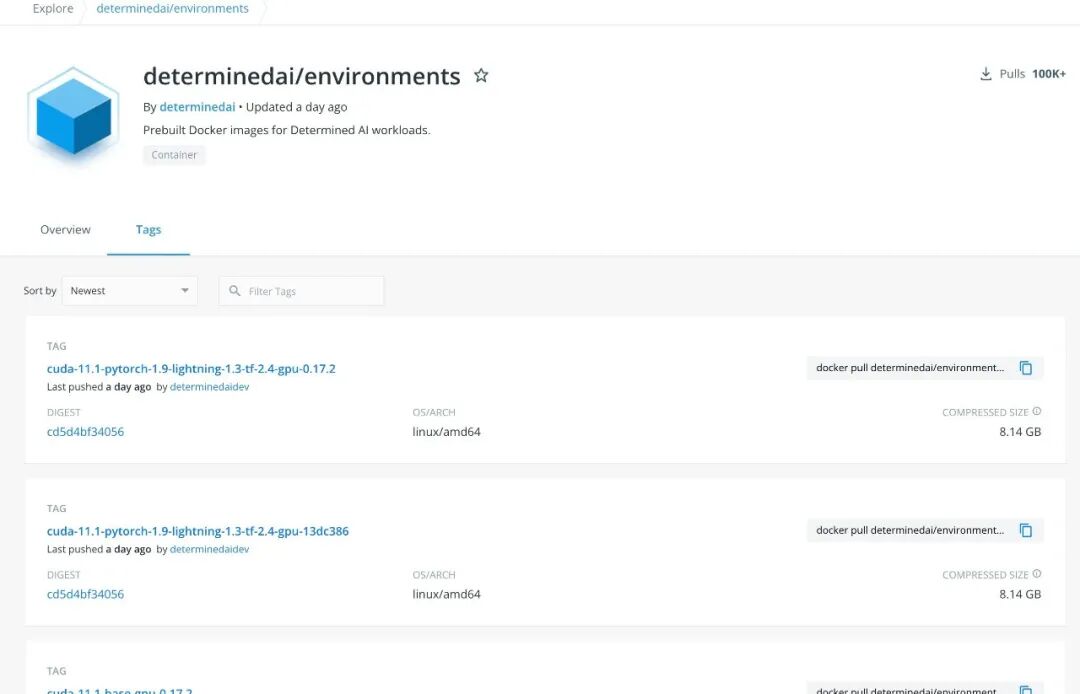Select the Tags tab
This screenshot has height=694, width=1080.
[x=148, y=229]
